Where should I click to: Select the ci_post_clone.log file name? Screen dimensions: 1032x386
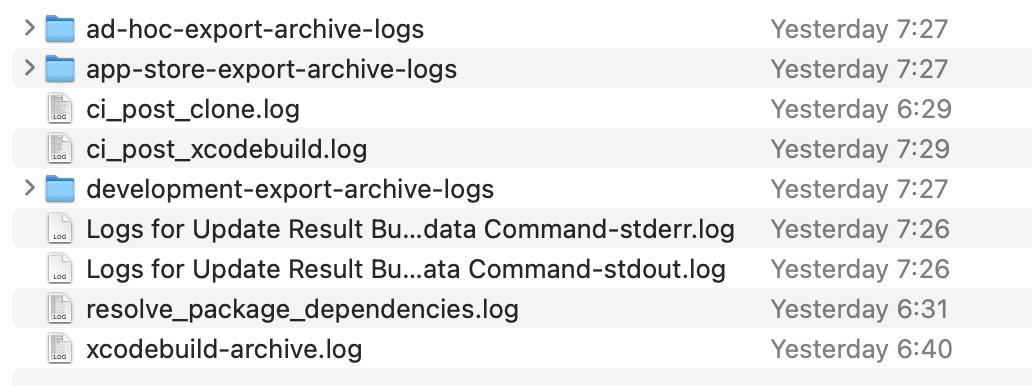(193, 109)
